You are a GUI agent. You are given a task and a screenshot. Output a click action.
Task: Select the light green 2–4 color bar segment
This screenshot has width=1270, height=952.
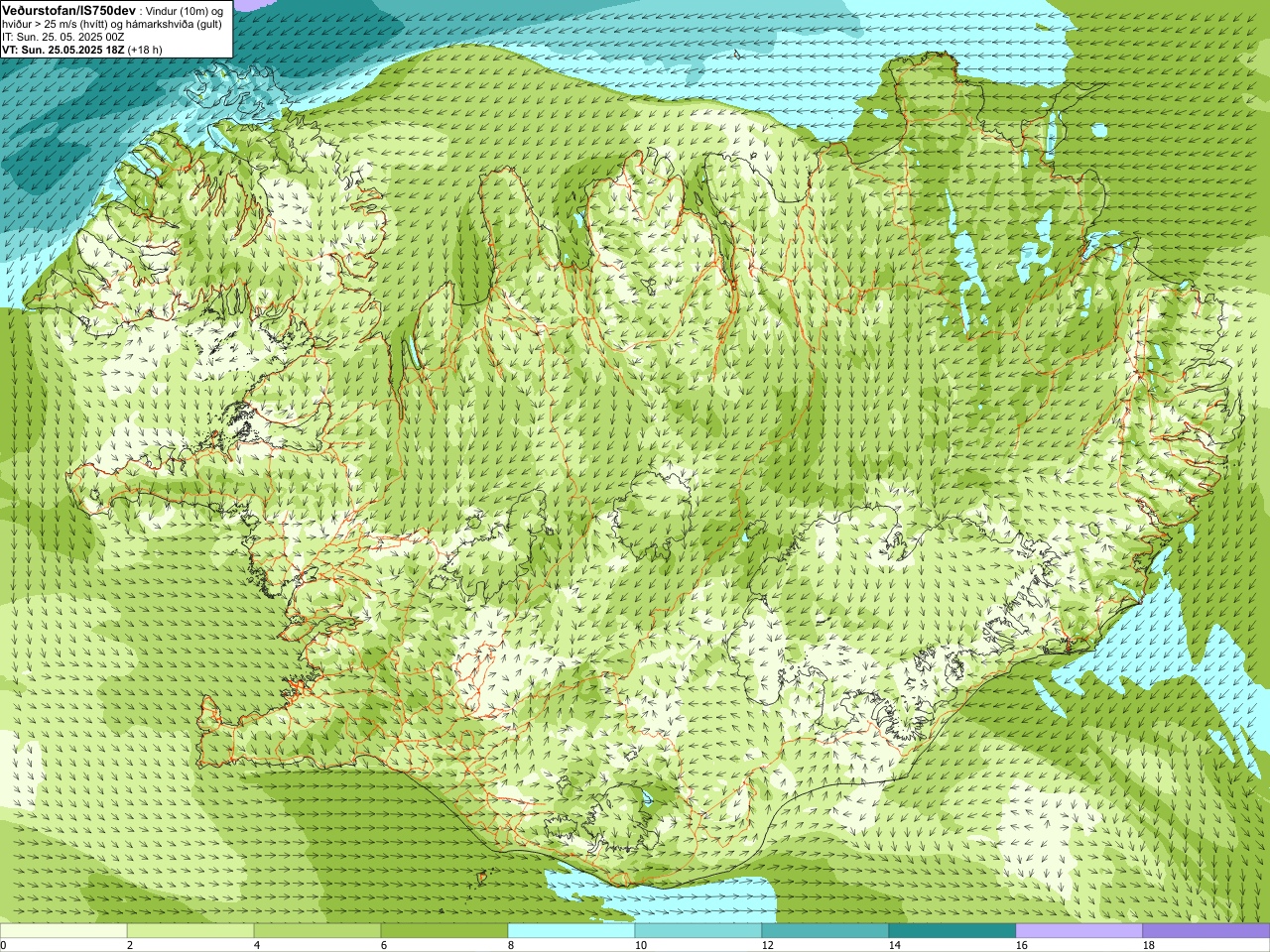[190, 931]
